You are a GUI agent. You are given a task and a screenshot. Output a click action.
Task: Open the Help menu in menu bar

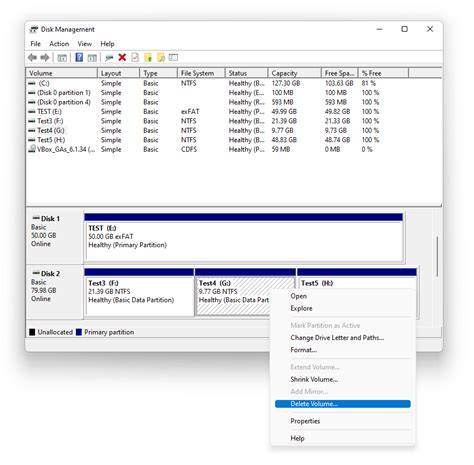107,44
